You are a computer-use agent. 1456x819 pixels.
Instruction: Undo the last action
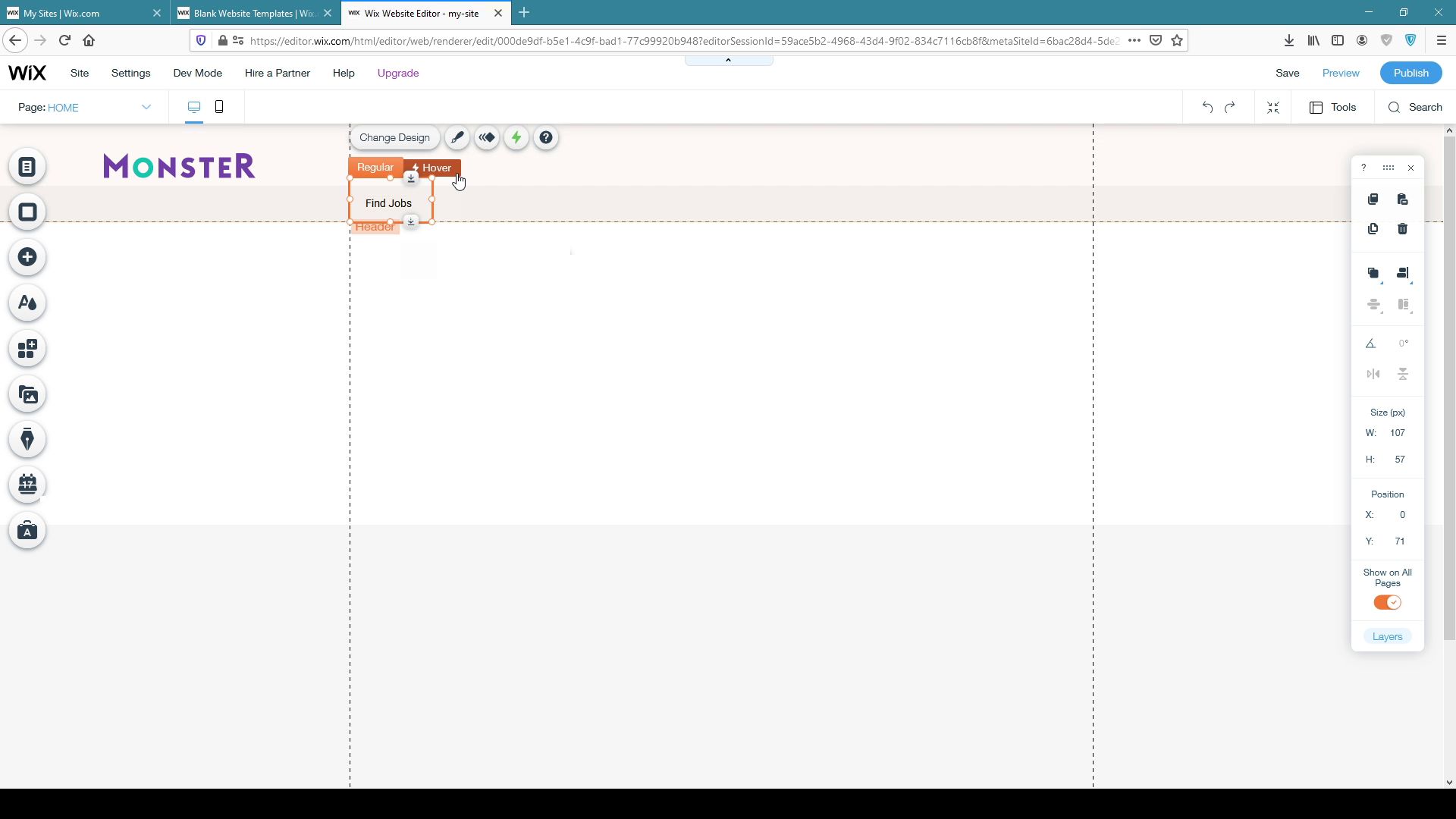click(x=1207, y=107)
